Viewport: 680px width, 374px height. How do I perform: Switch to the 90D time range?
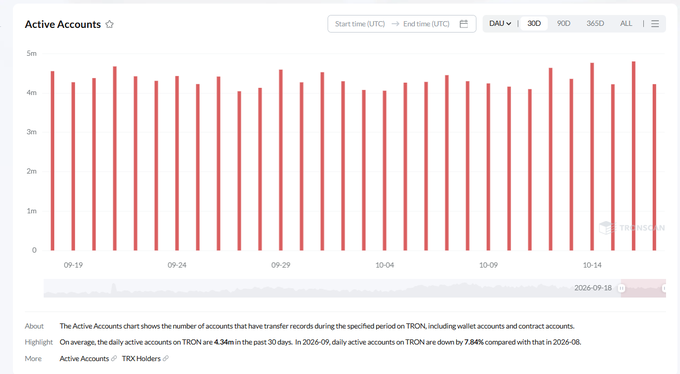(563, 23)
